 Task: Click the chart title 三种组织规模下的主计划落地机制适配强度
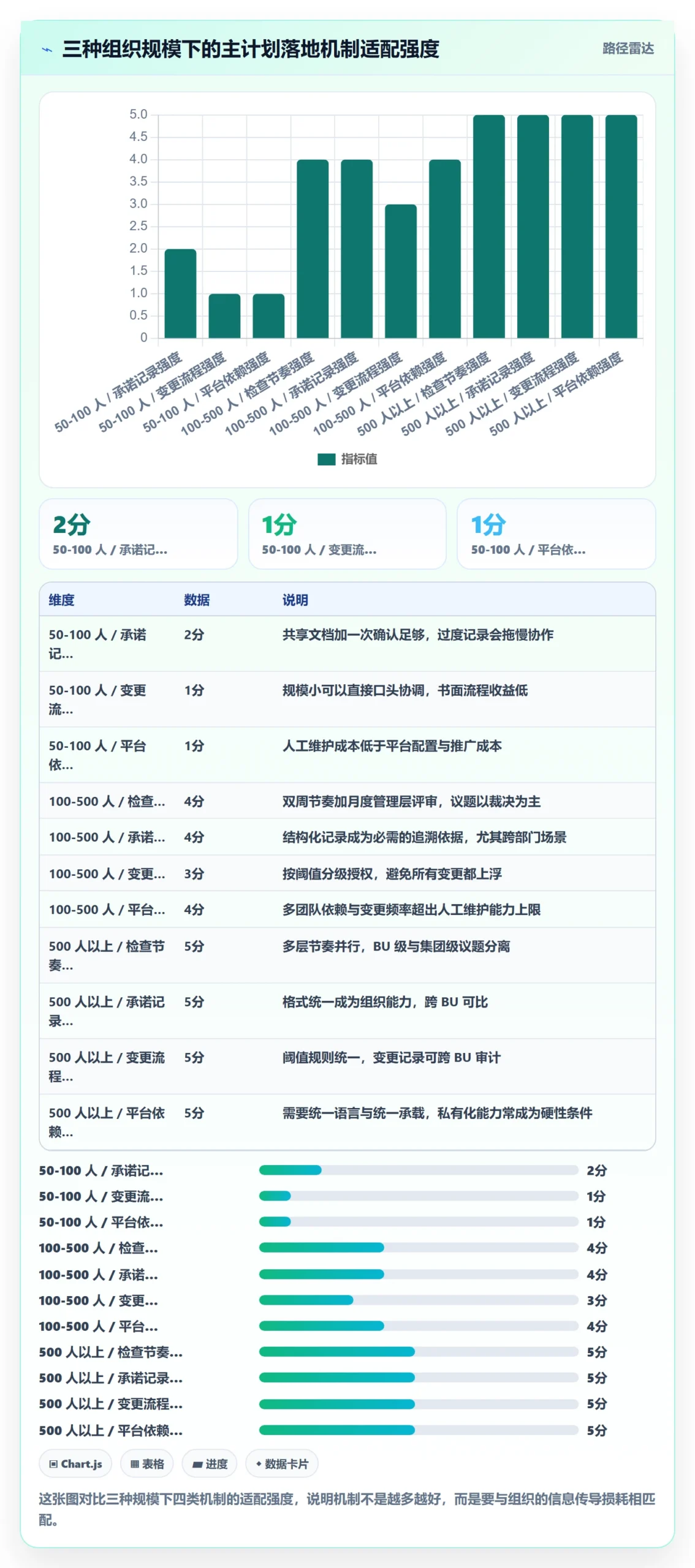pyautogui.click(x=251, y=49)
